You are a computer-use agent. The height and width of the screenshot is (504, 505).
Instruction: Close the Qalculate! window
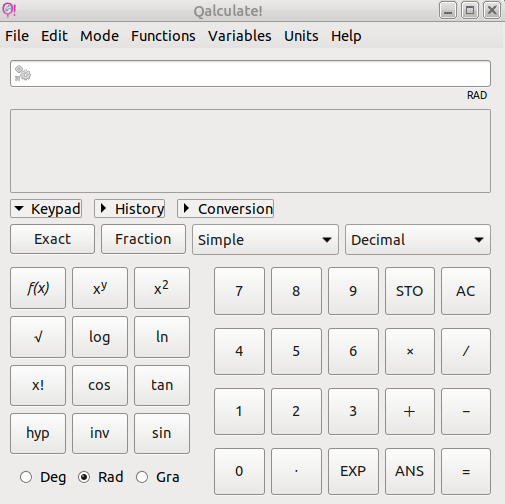point(492,10)
